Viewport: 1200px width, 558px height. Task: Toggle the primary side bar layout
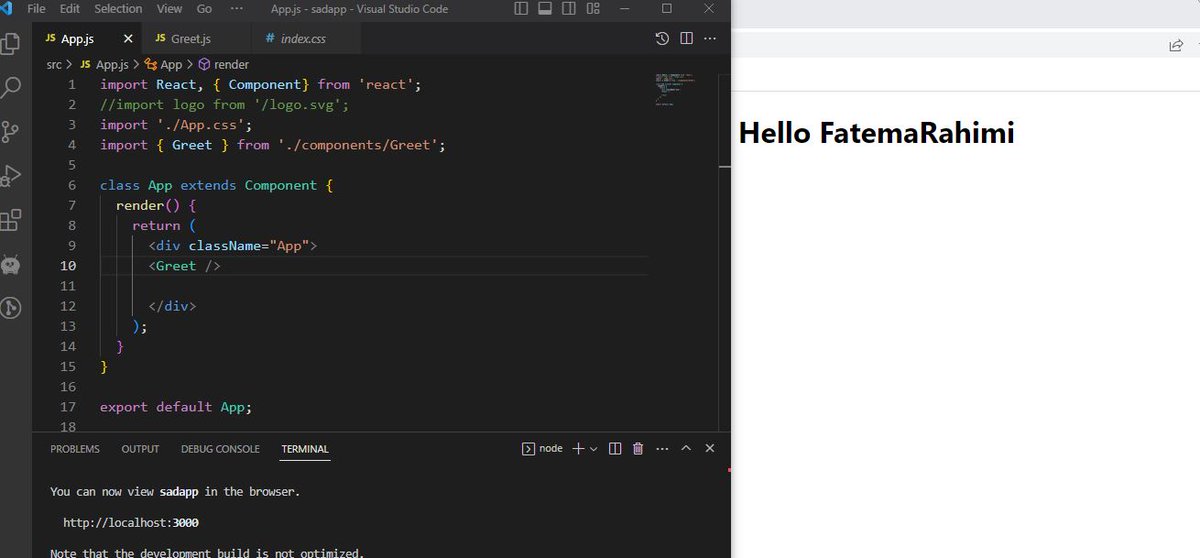click(521, 9)
